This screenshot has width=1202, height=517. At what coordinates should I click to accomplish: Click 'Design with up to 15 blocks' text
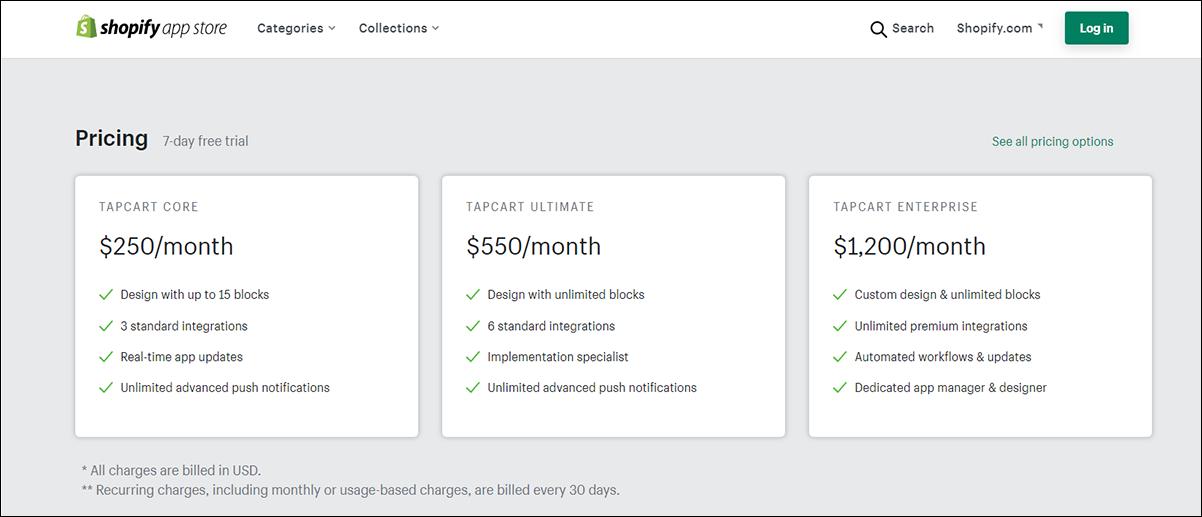click(195, 295)
